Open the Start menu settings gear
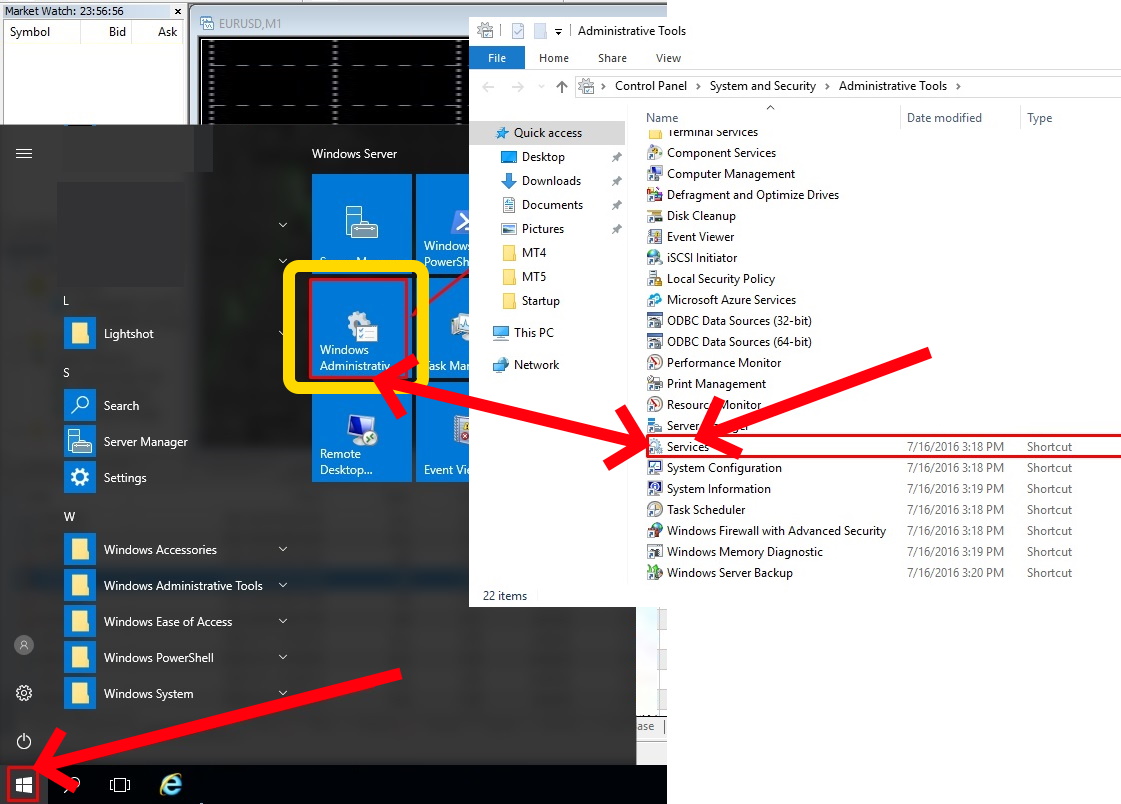This screenshot has height=804, width=1121. [x=24, y=693]
